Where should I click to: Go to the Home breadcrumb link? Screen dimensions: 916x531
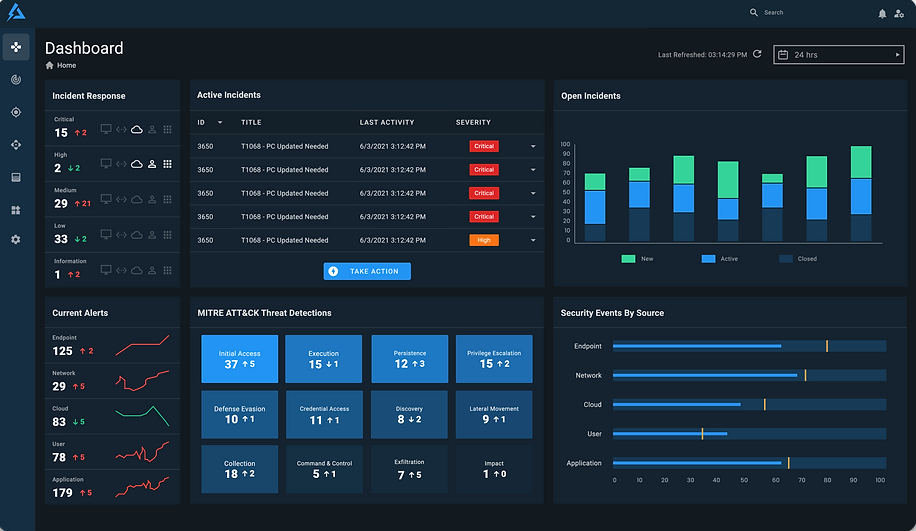click(x=66, y=65)
